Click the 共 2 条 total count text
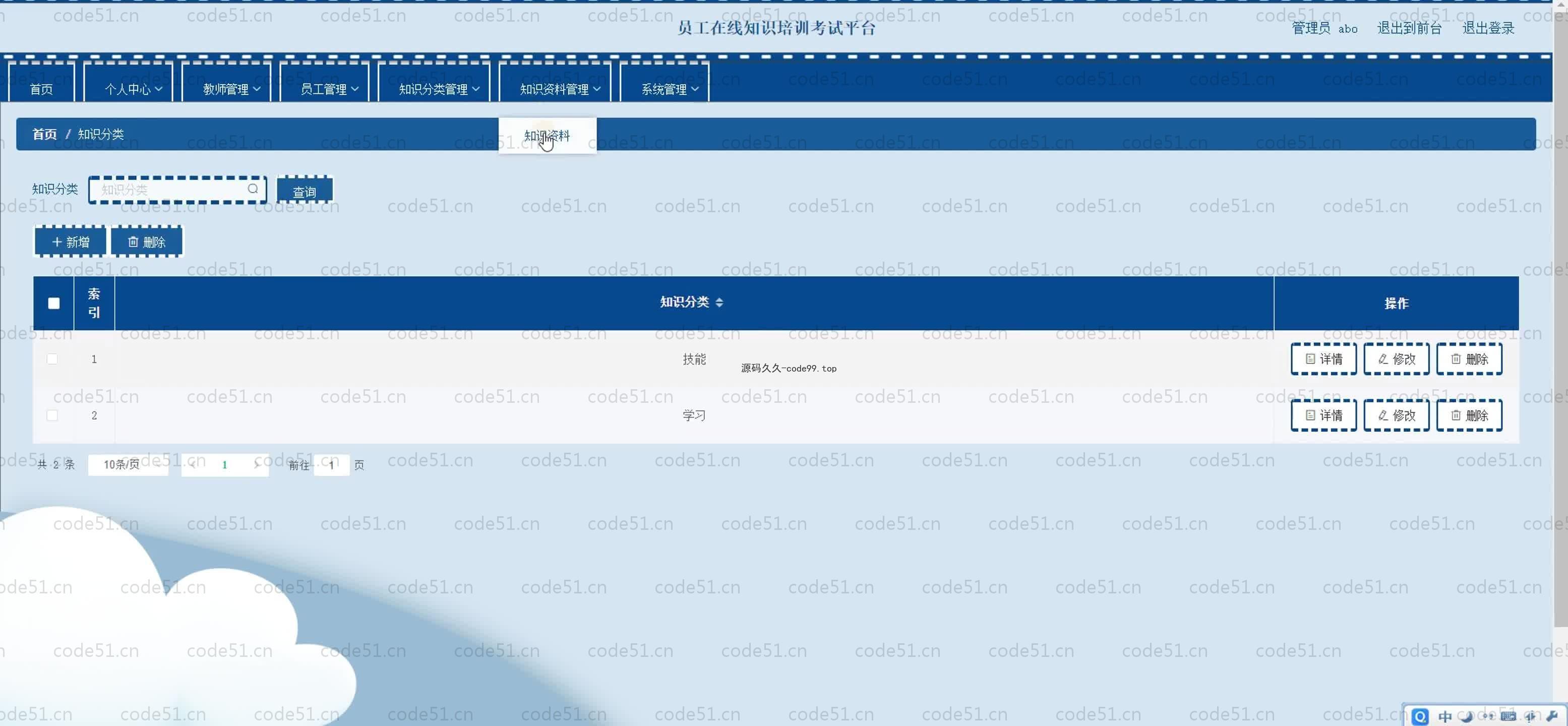Viewport: 1568px width, 726px height. (56, 464)
